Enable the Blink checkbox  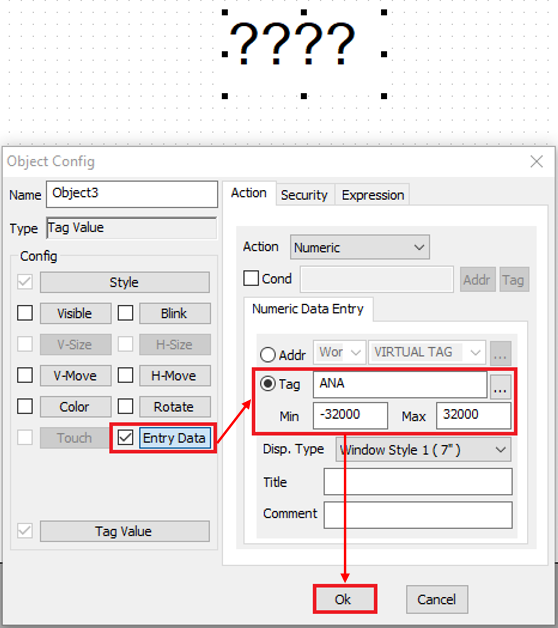125,313
